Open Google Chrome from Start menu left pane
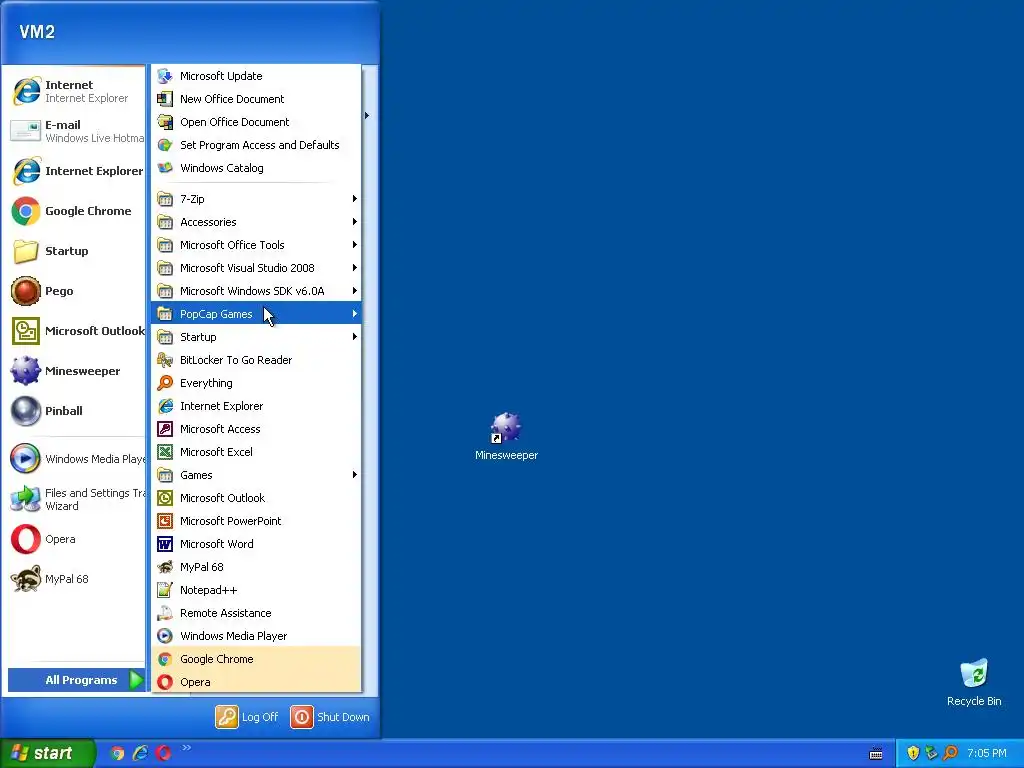The image size is (1024, 768). [76, 211]
